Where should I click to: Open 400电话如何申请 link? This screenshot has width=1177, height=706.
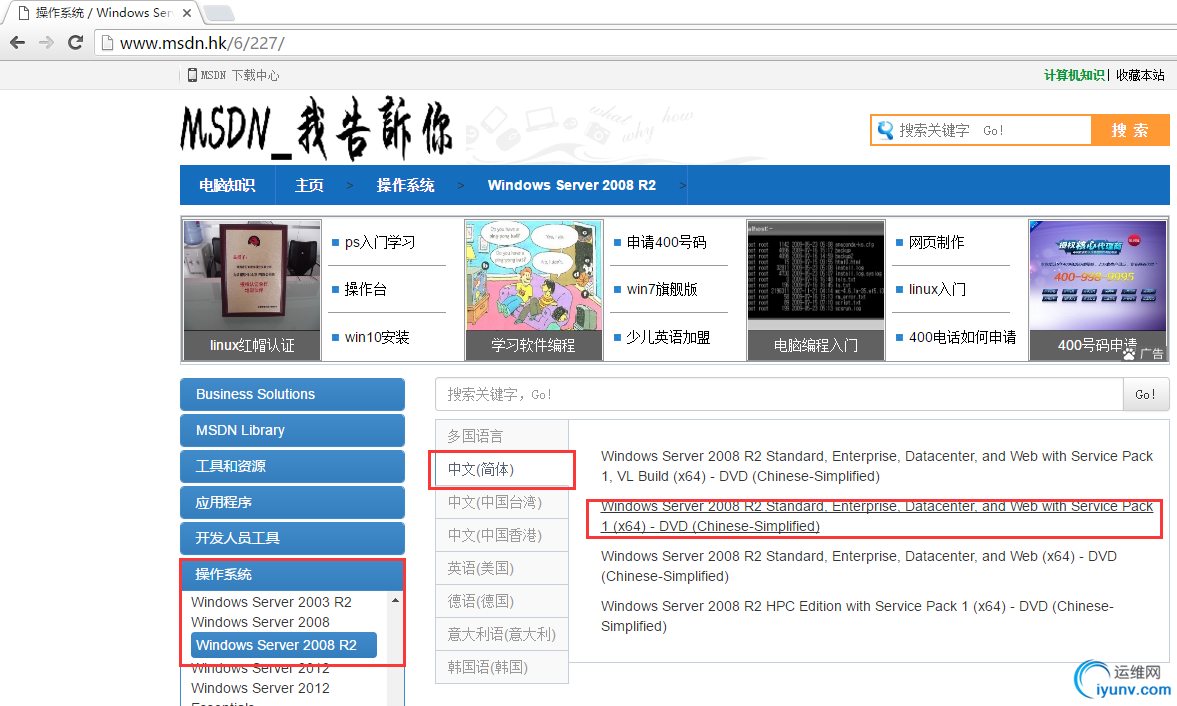click(962, 338)
